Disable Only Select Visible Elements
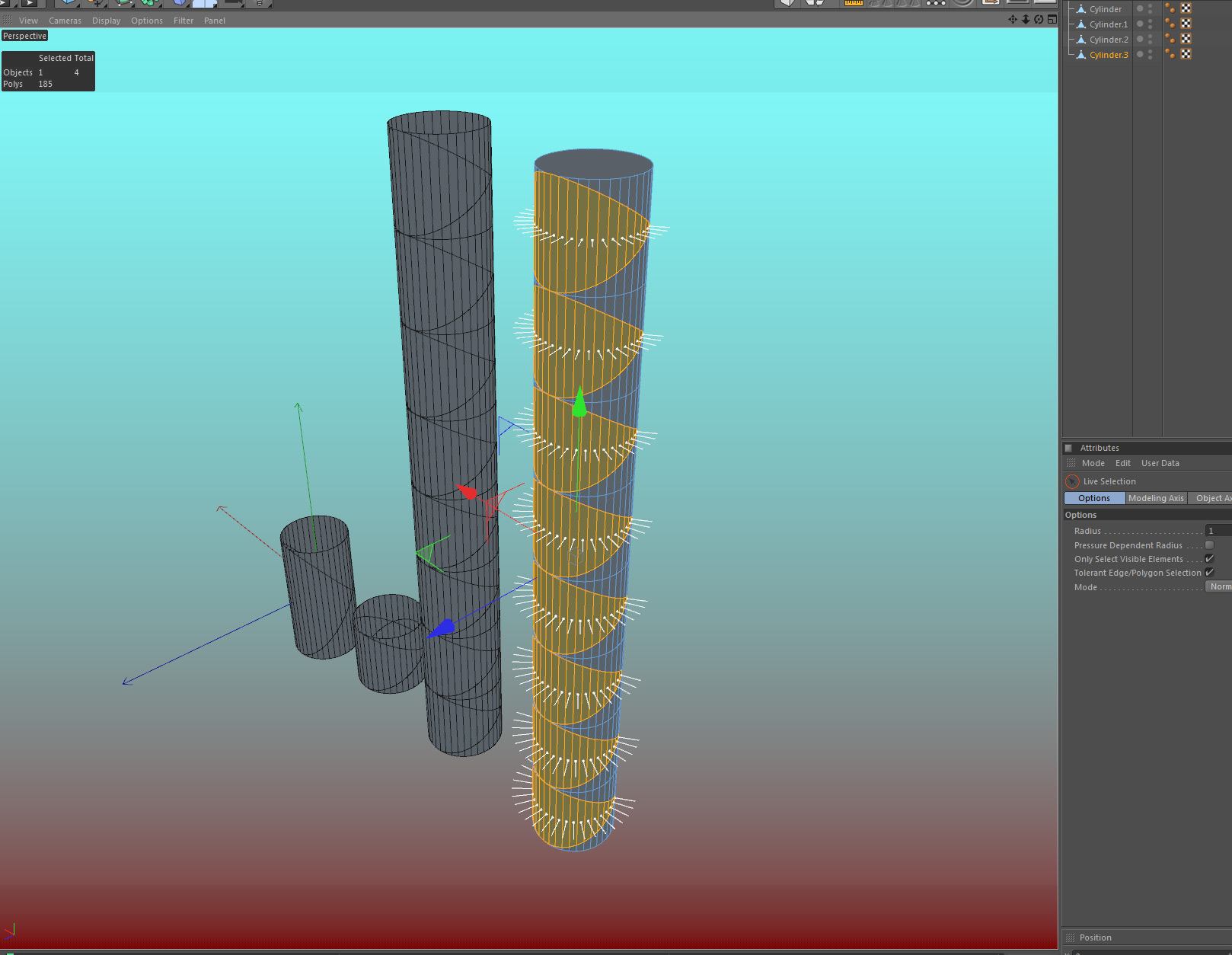The height and width of the screenshot is (955, 1232). 1209,559
